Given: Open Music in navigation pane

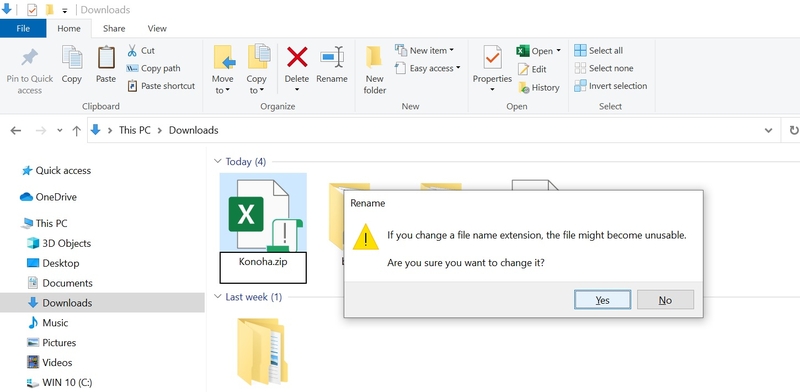Looking at the screenshot, I should point(48,323).
